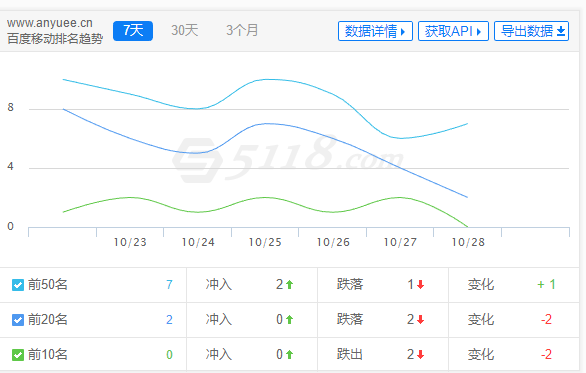586x373 pixels.
Task: Click green up arrow in 前50名 冲入
Action: [x=289, y=285]
